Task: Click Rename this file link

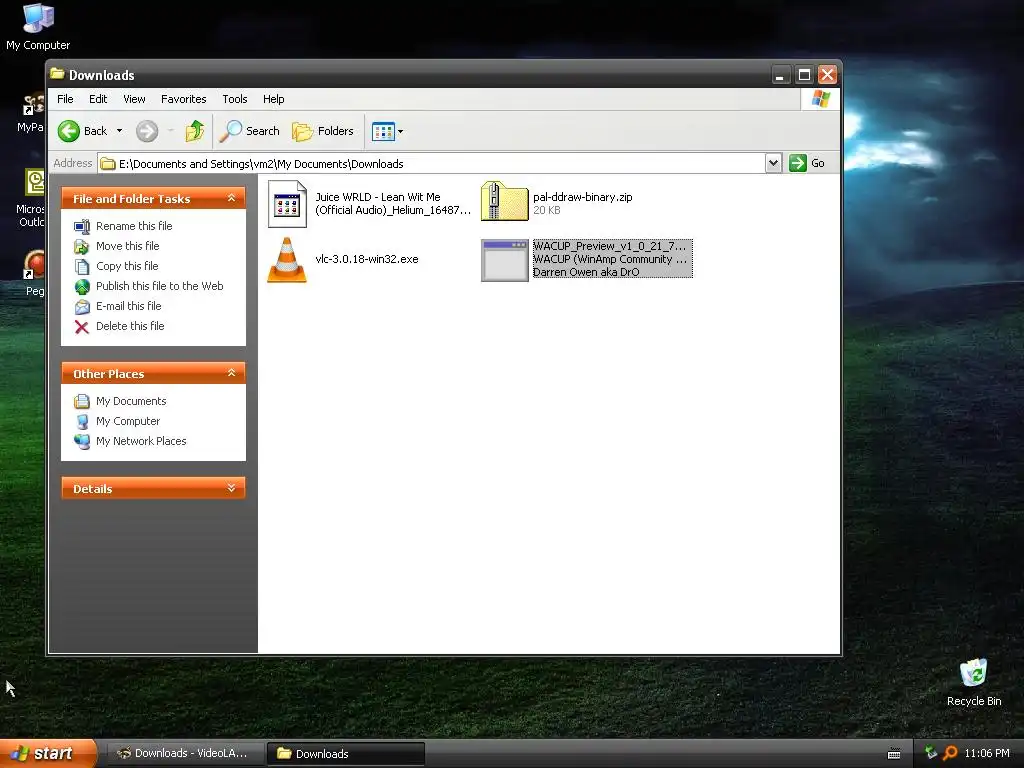Action: click(134, 226)
